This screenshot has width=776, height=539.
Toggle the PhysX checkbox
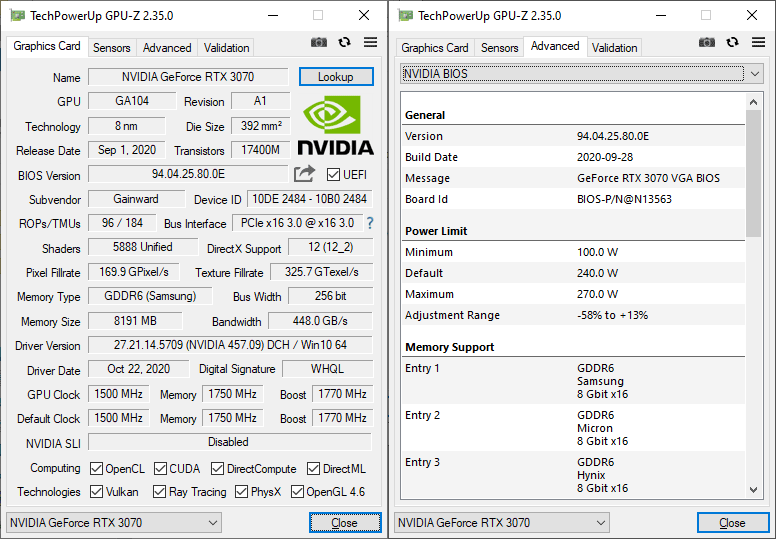pos(242,491)
